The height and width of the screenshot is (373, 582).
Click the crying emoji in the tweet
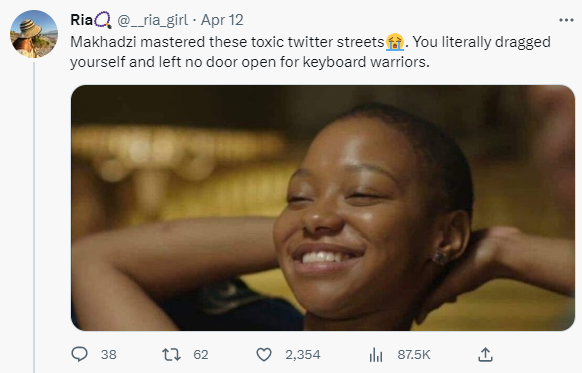(395, 42)
